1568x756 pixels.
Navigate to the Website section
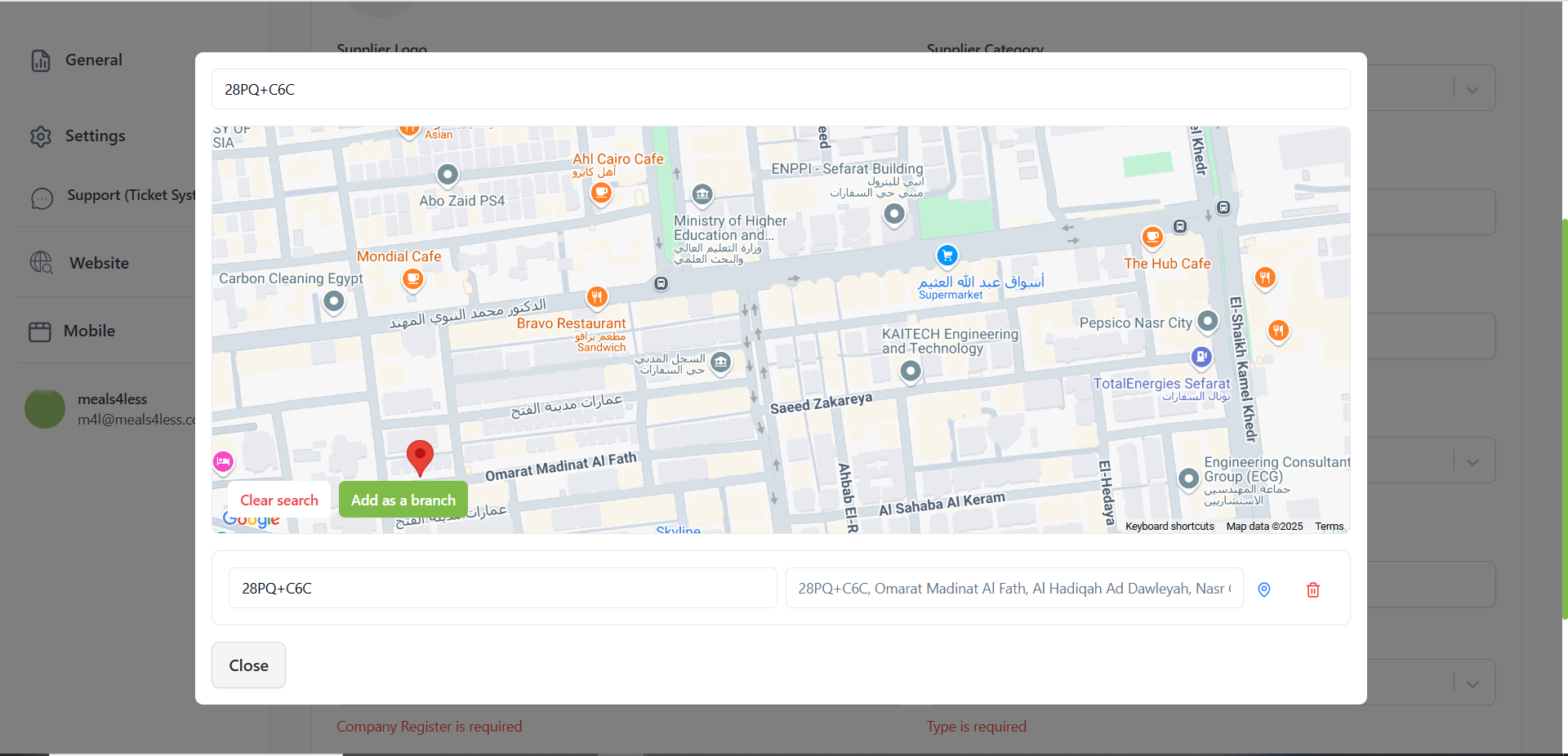pos(100,263)
